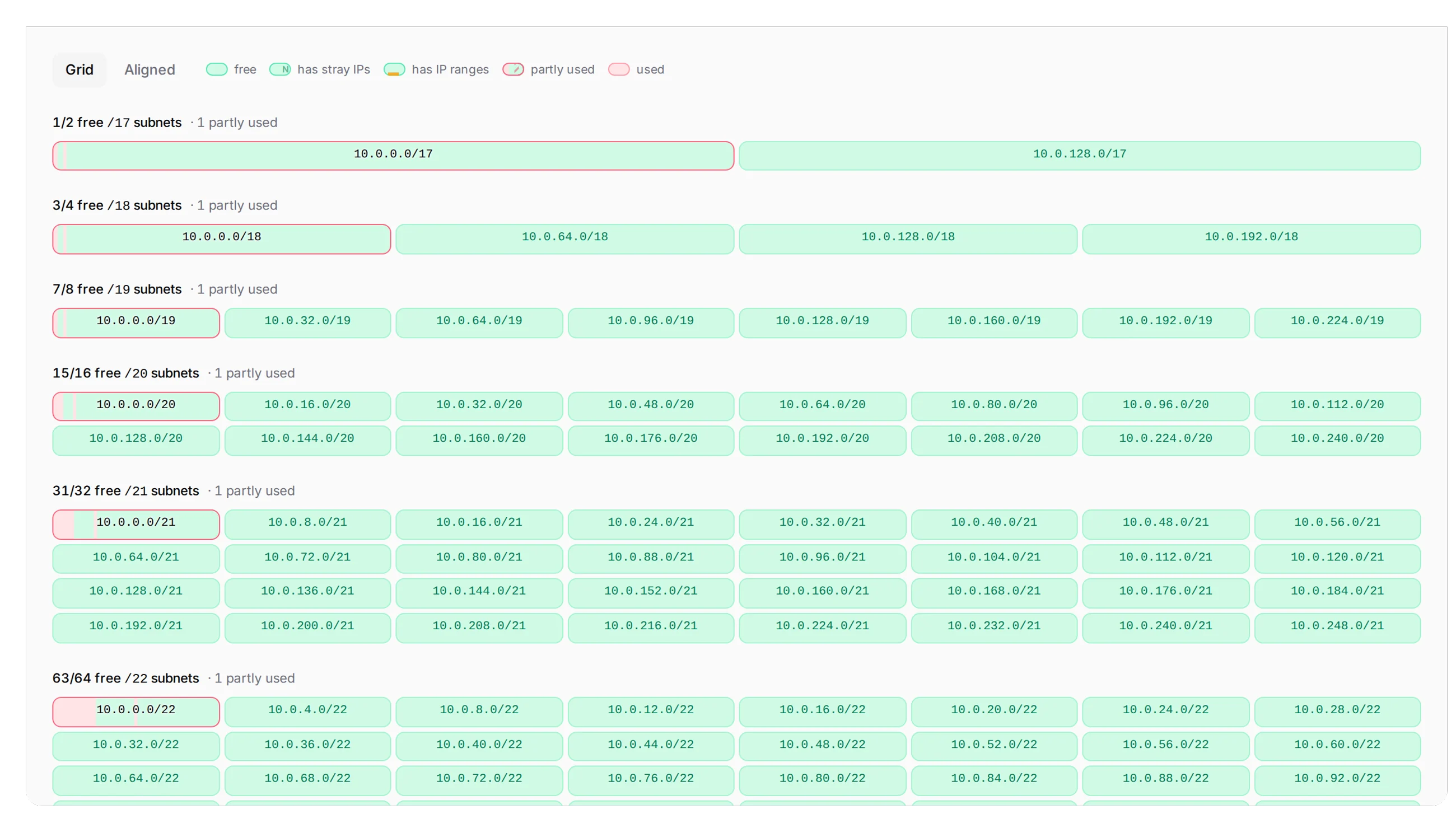Click subnet 10.0.152.0/21
This screenshot has width=1456, height=814.
click(x=651, y=592)
